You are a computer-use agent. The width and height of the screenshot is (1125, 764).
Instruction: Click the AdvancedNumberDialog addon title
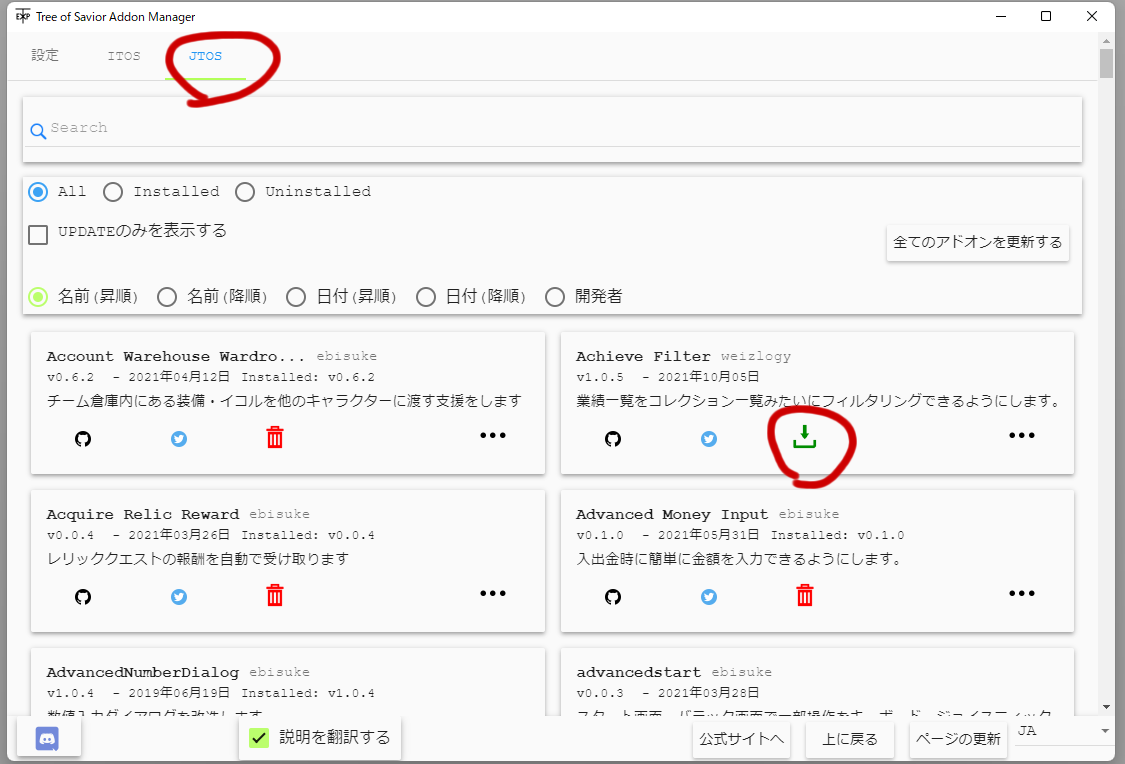[x=143, y=672]
